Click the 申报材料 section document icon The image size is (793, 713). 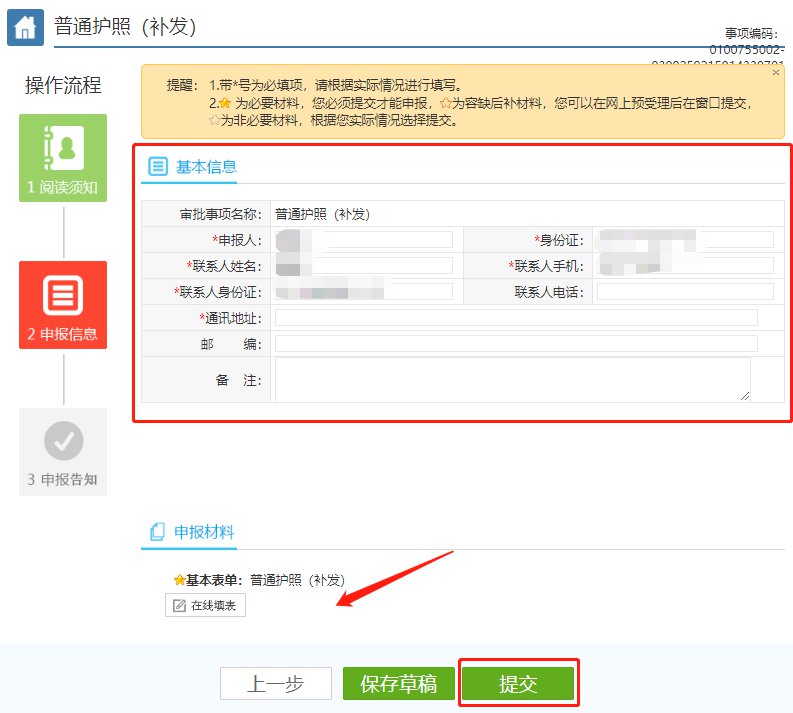[157, 532]
